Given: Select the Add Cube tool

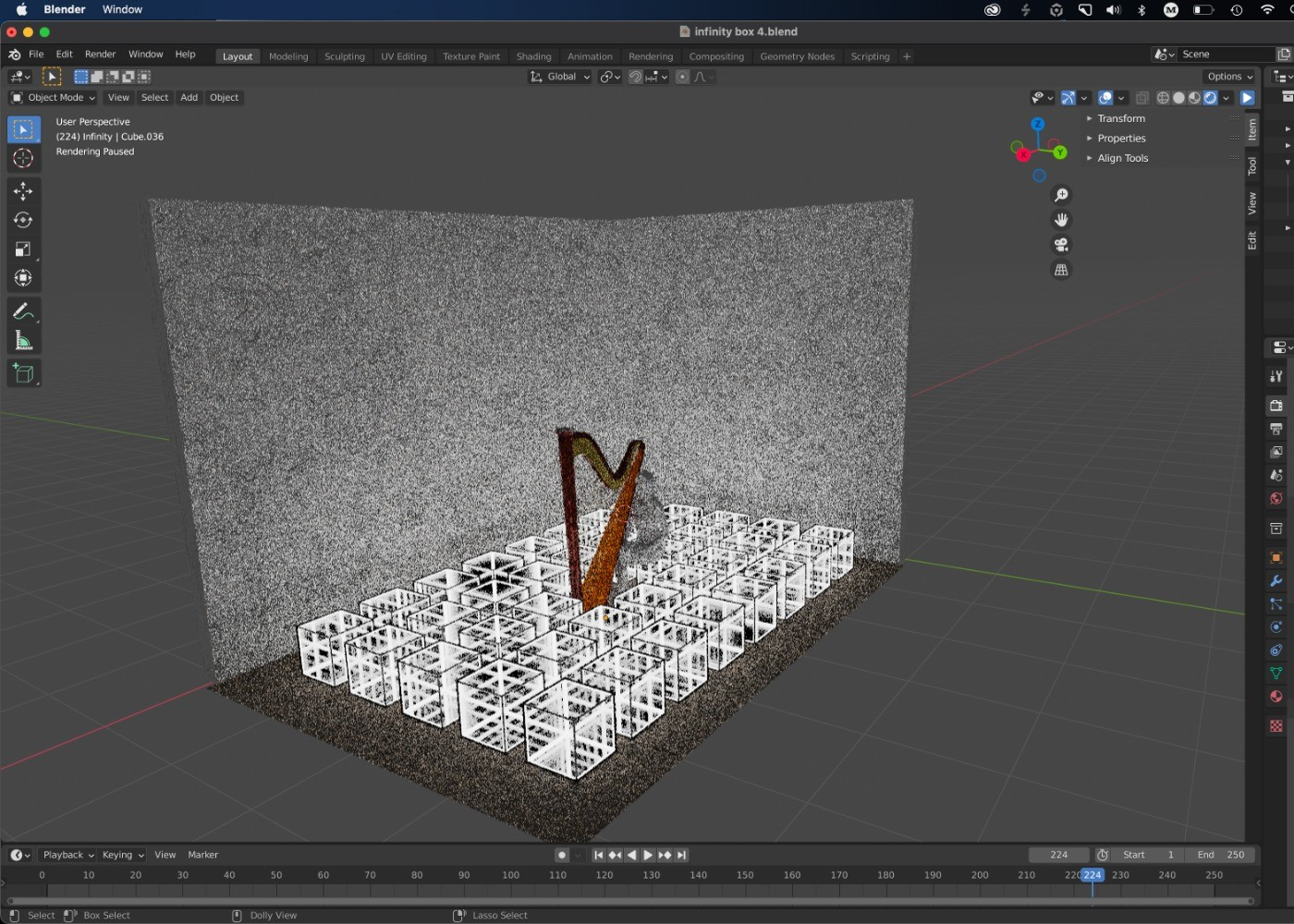Looking at the screenshot, I should tap(23, 373).
